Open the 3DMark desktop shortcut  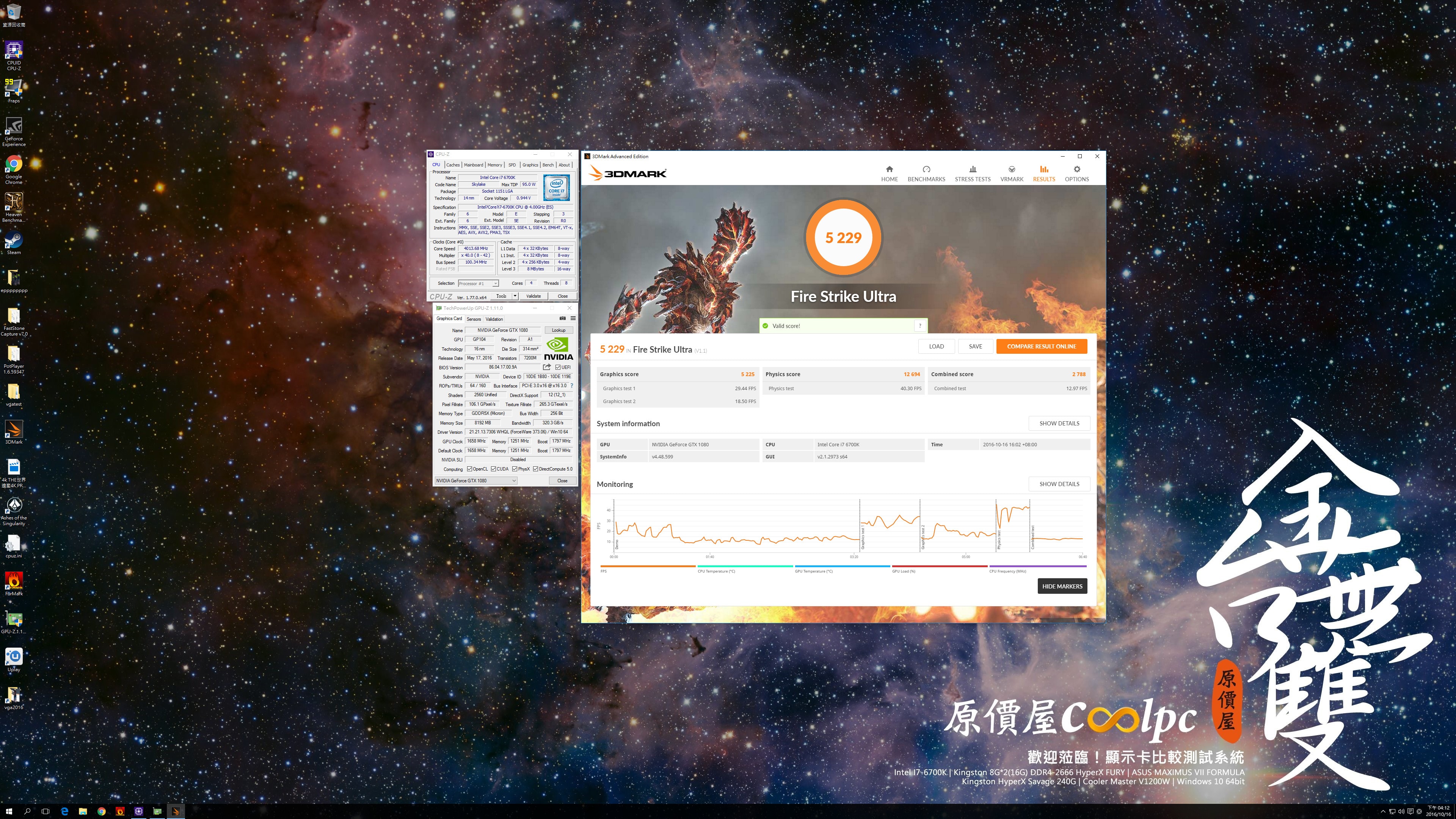[14, 432]
